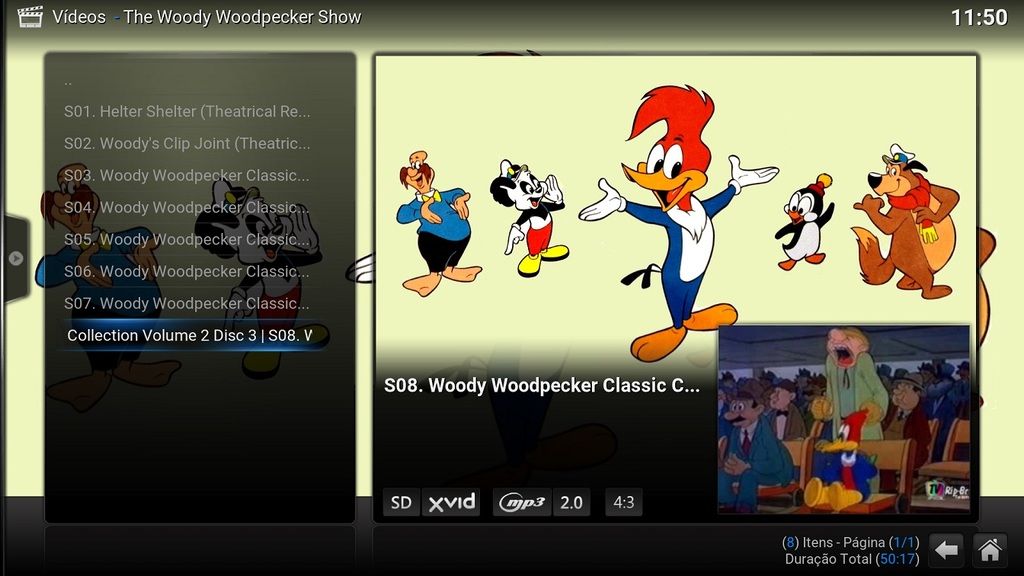Click the Xvid codec badge
Image resolution: width=1024 pixels, height=576 pixels.
(451, 502)
